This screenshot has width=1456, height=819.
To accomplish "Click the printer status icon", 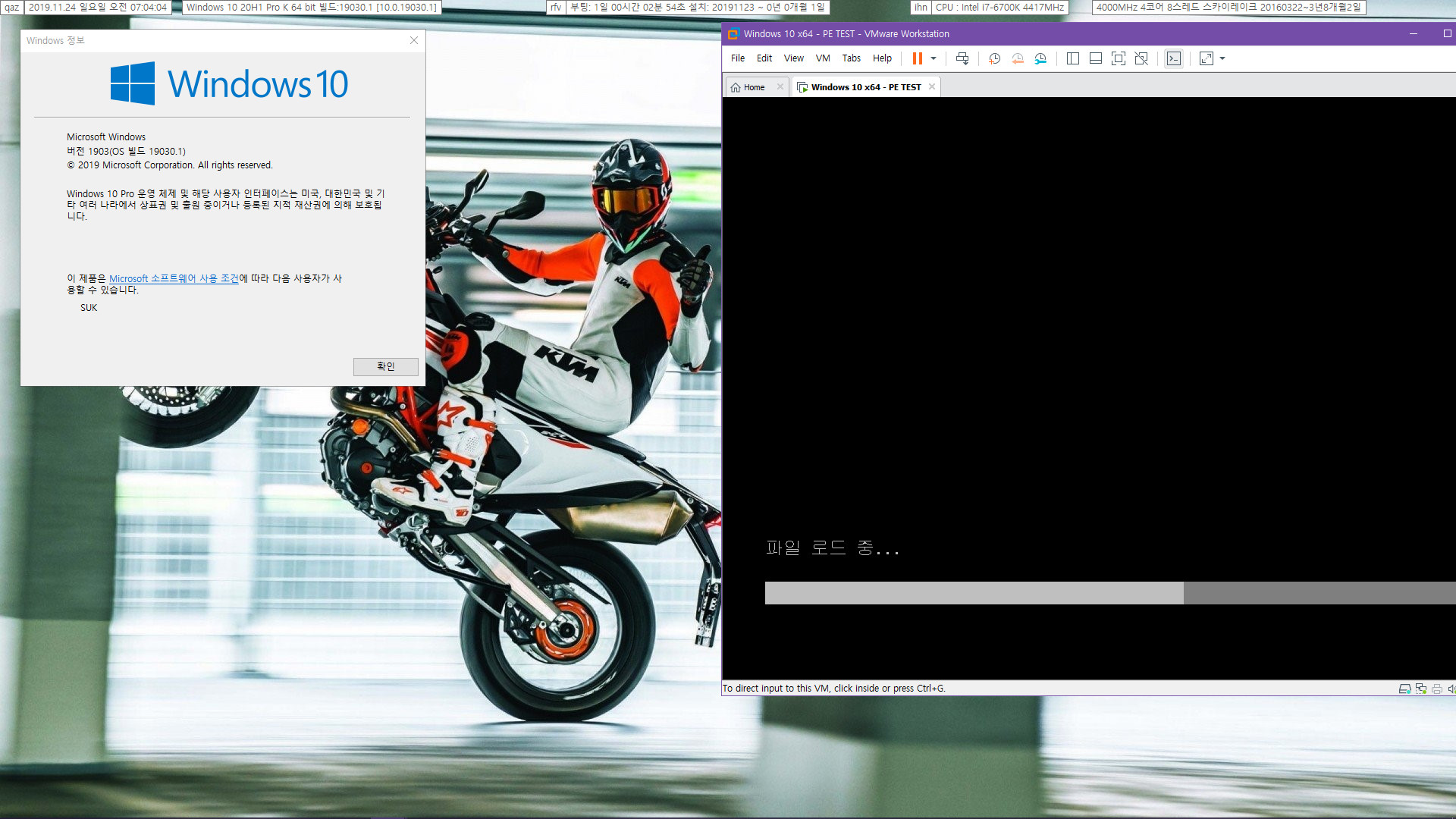I will 1437,689.
